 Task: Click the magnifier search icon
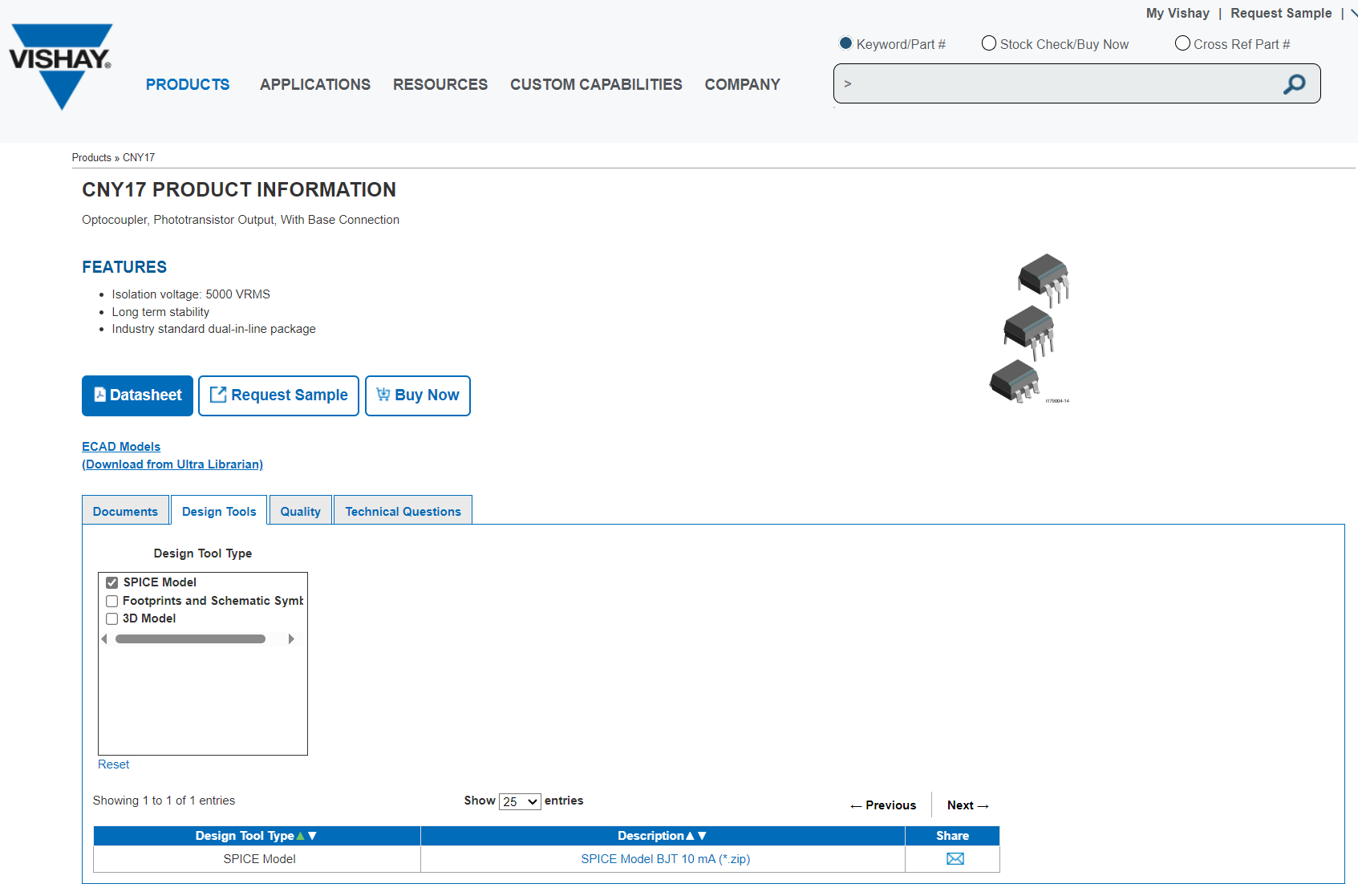coord(1294,84)
